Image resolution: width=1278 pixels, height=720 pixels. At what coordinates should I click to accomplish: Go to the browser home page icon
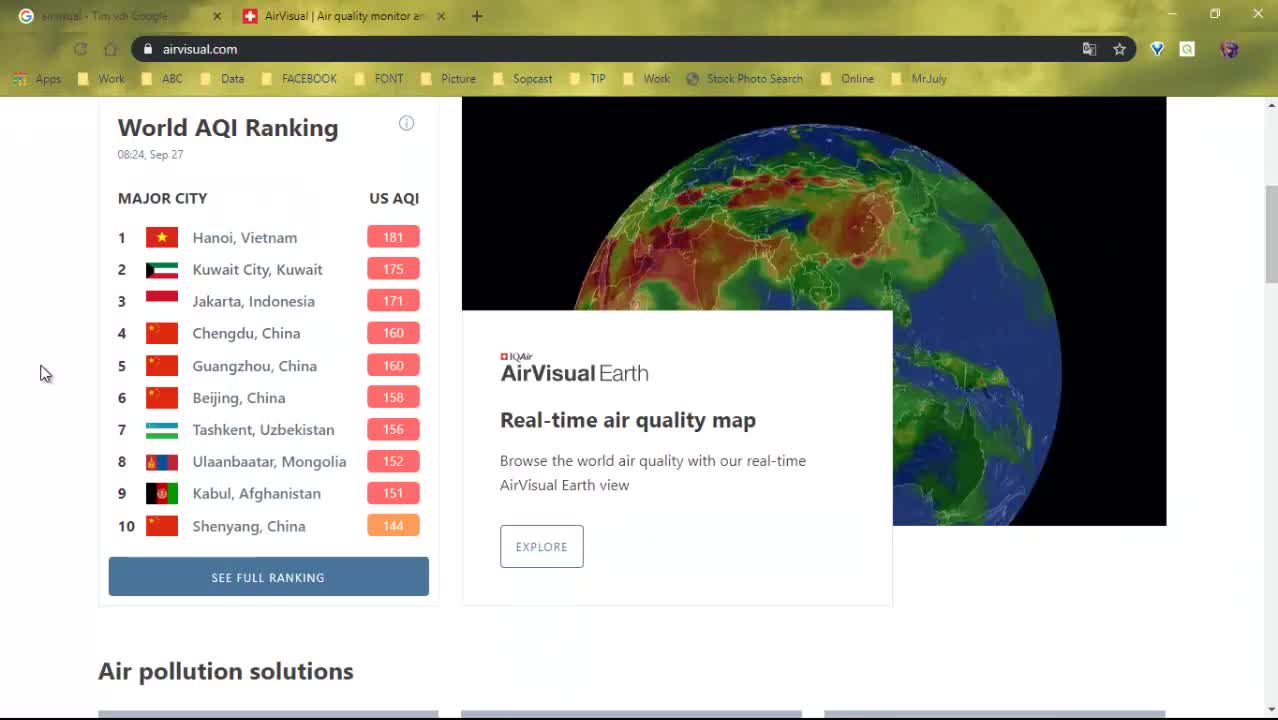110,49
